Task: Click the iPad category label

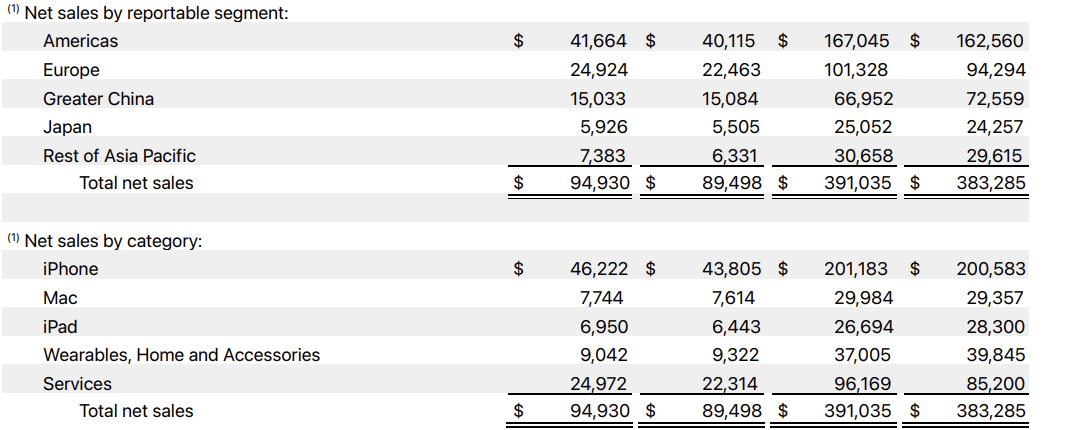Action: point(60,327)
